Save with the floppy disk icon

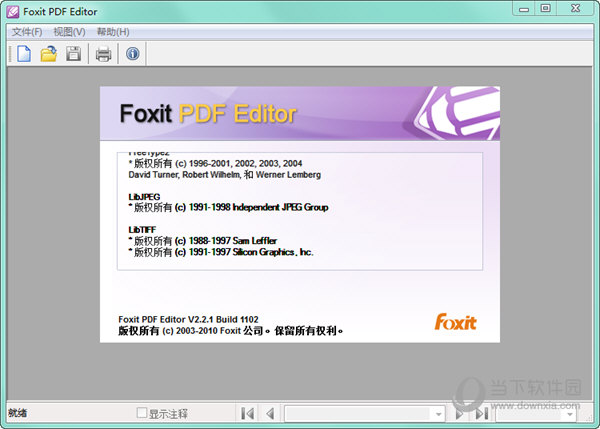tap(73, 54)
